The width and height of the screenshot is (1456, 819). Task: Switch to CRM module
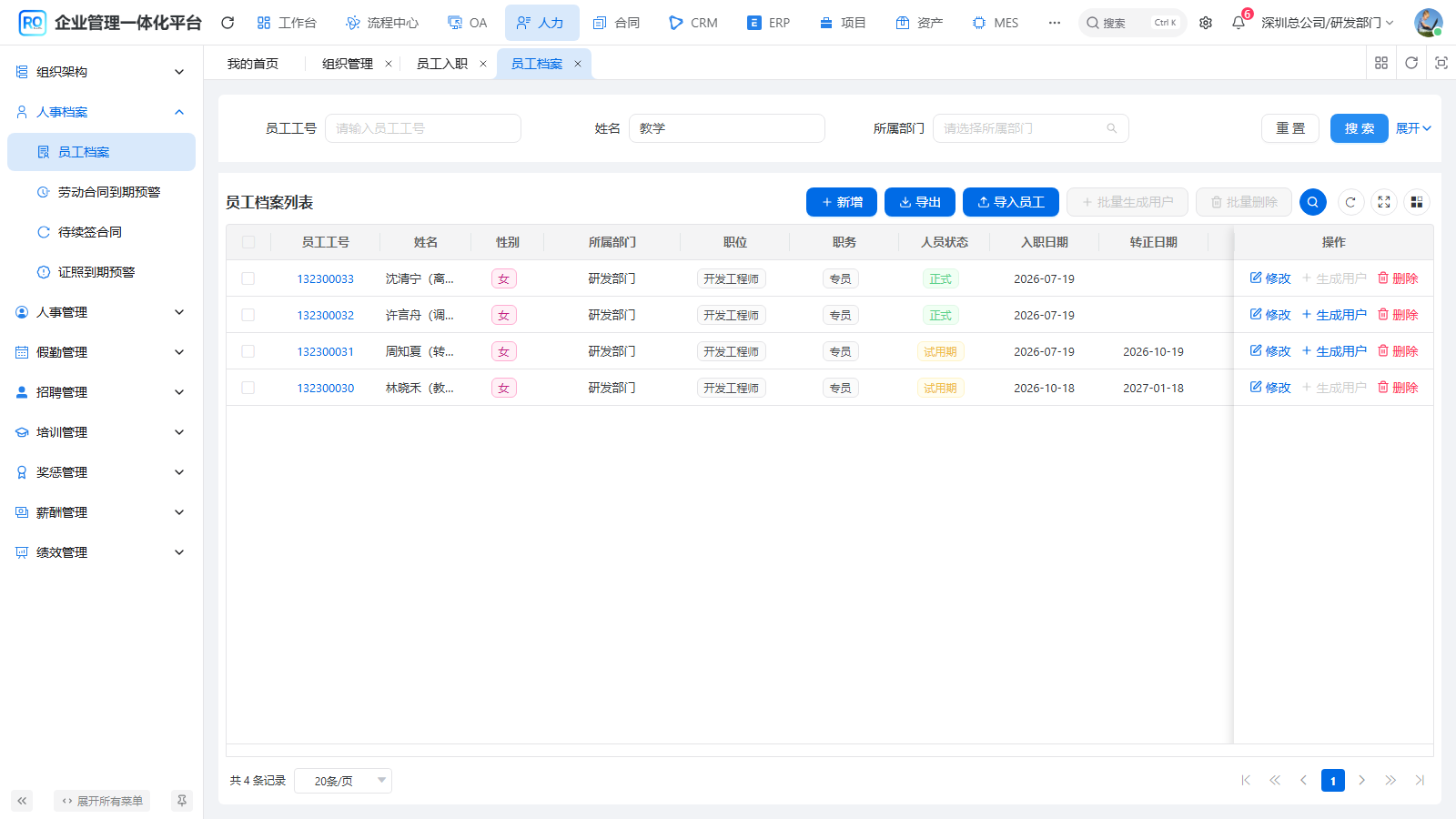click(693, 23)
